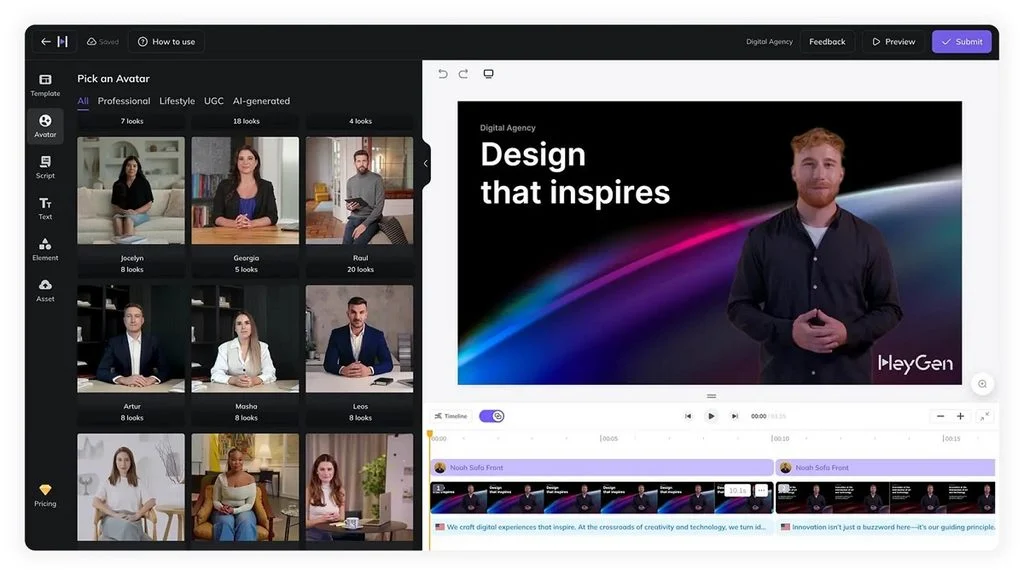Switch to the Lifestyle tab
1024x575 pixels.
coord(177,101)
